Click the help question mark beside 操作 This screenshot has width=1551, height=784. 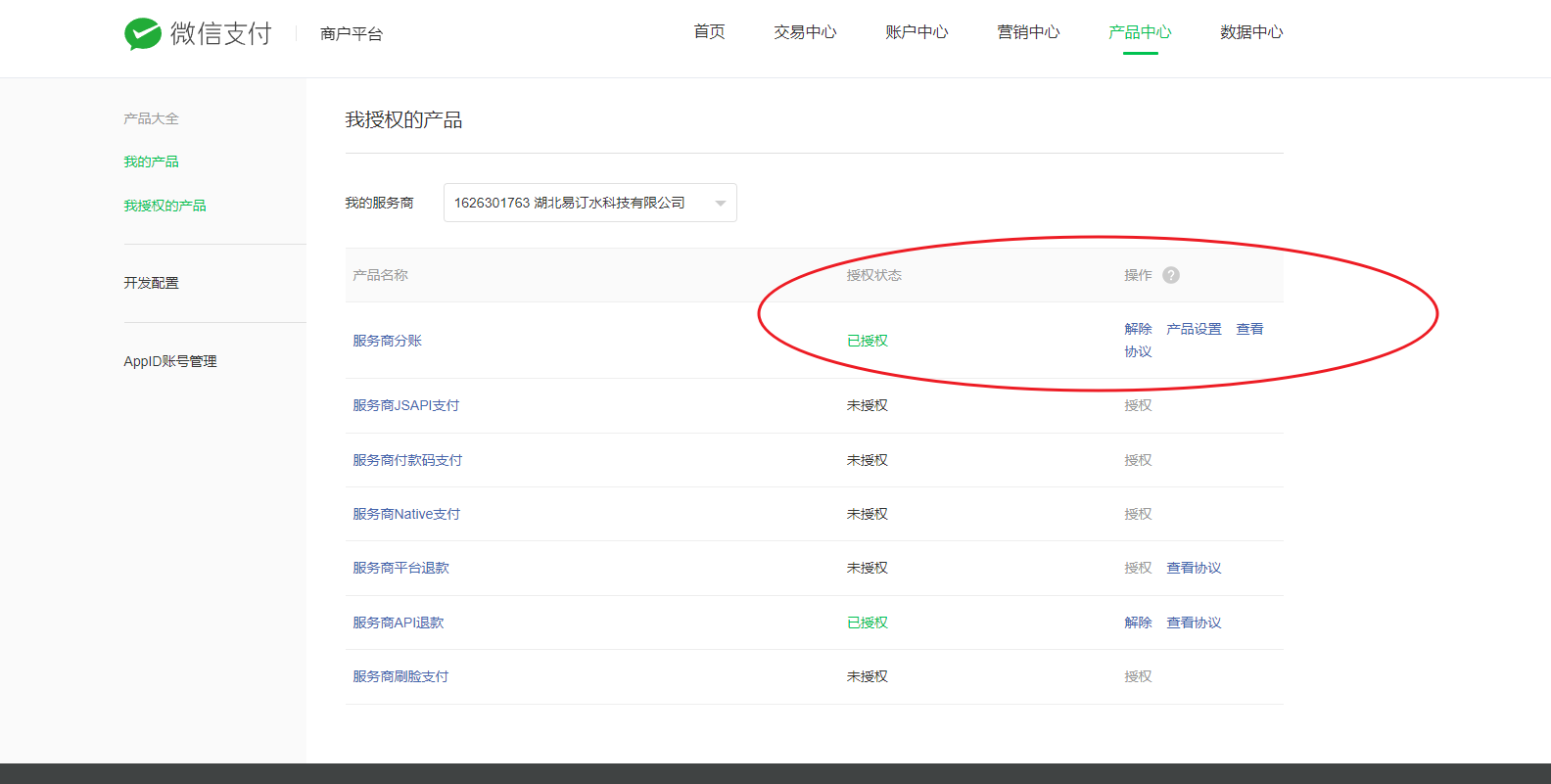pyautogui.click(x=1171, y=275)
